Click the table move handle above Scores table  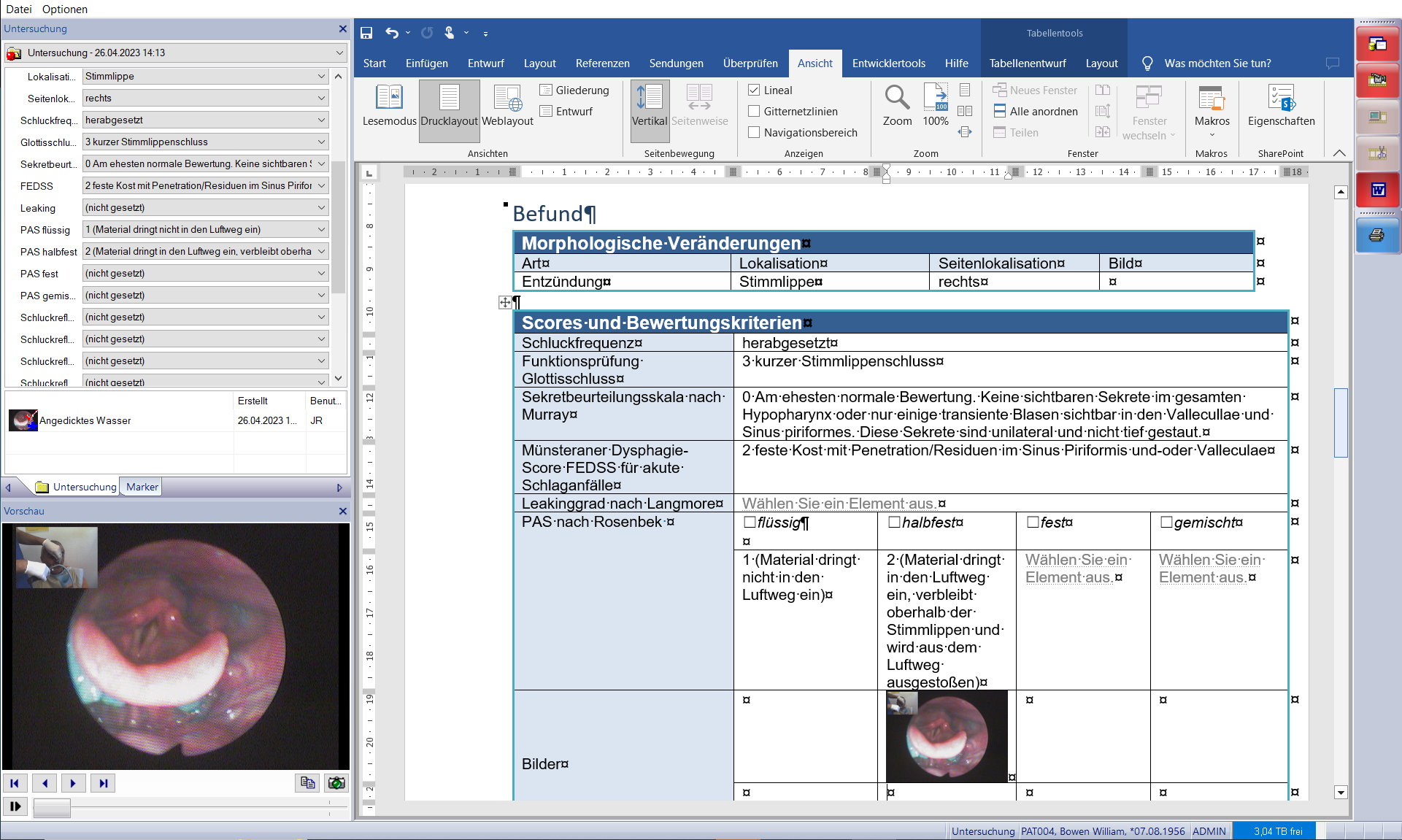pos(505,302)
